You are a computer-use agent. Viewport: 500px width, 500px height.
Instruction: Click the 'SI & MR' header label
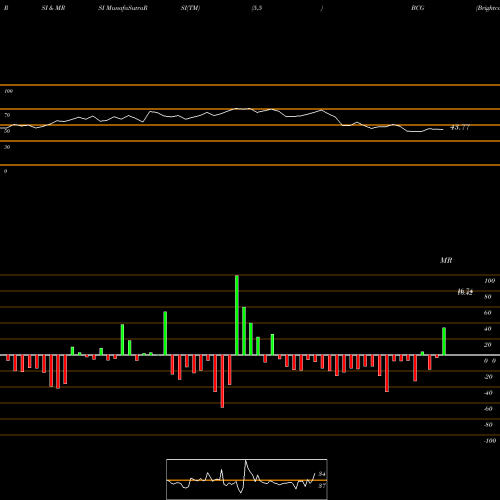[x=53, y=8]
